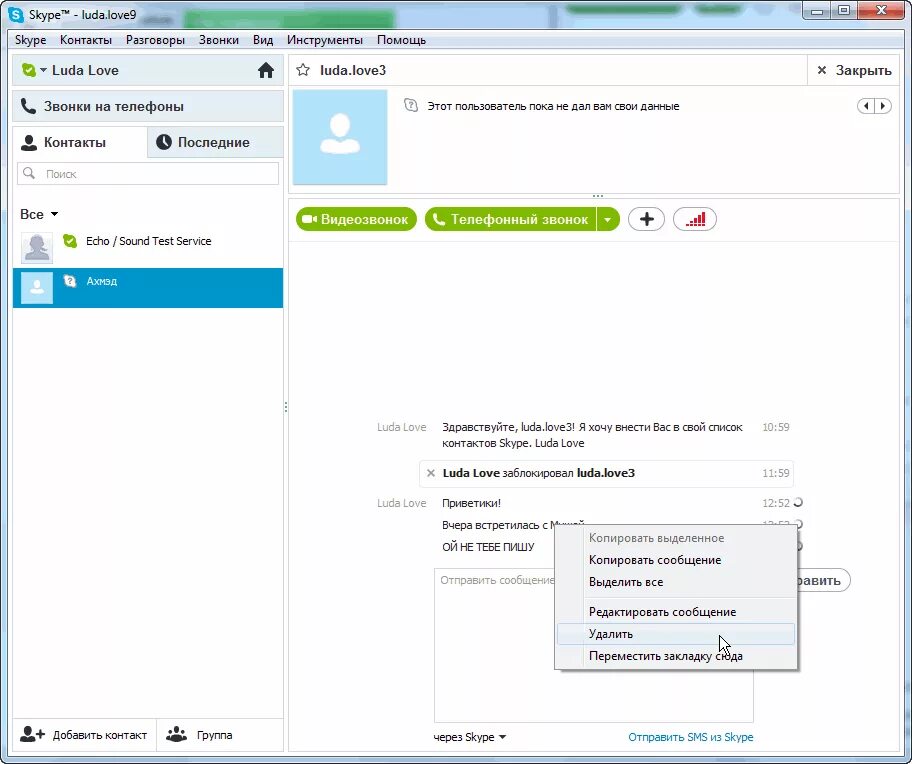The width and height of the screenshot is (912, 764).
Task: Click the plus button to add people
Action: point(646,219)
